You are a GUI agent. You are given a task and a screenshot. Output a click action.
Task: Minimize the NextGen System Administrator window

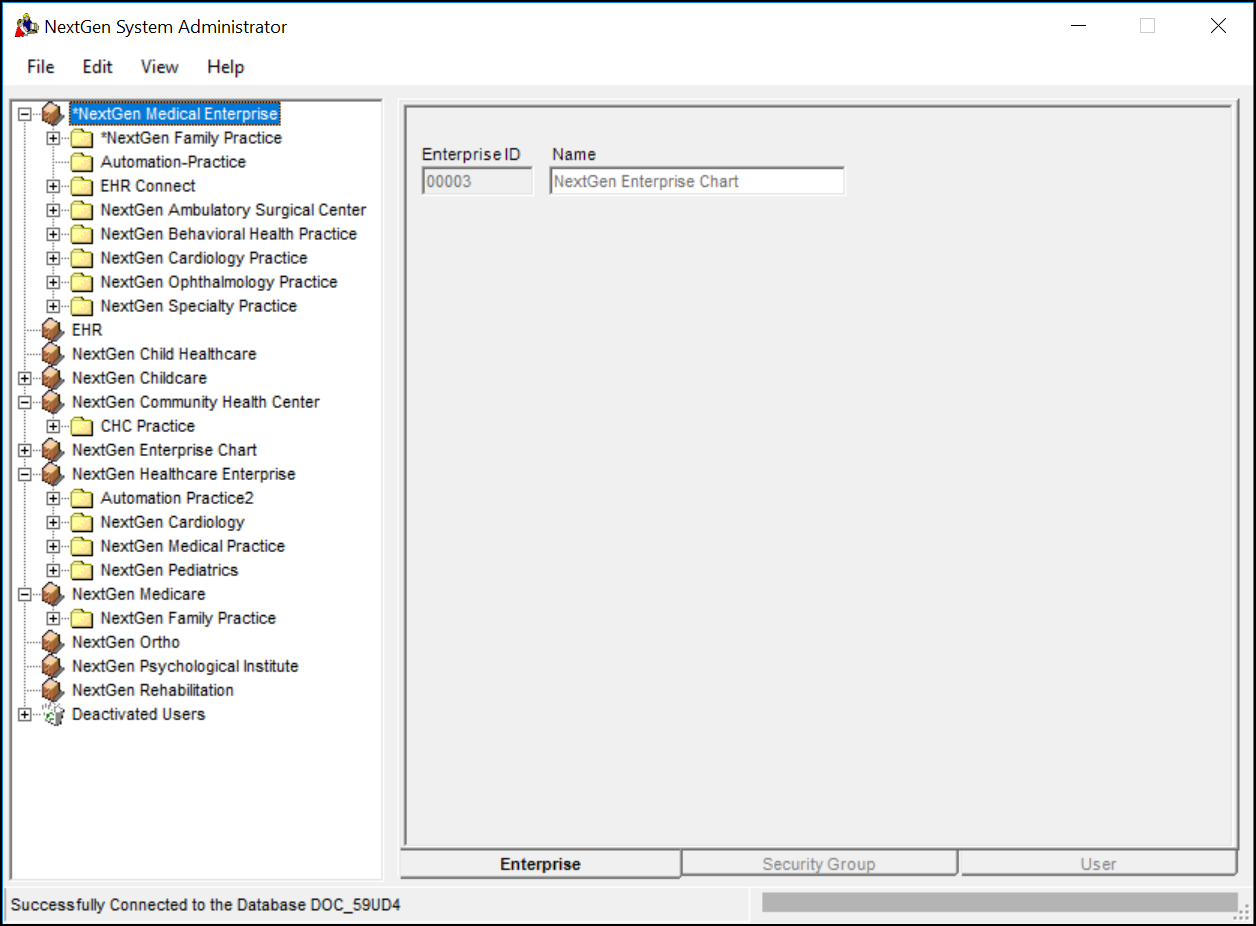(1078, 27)
